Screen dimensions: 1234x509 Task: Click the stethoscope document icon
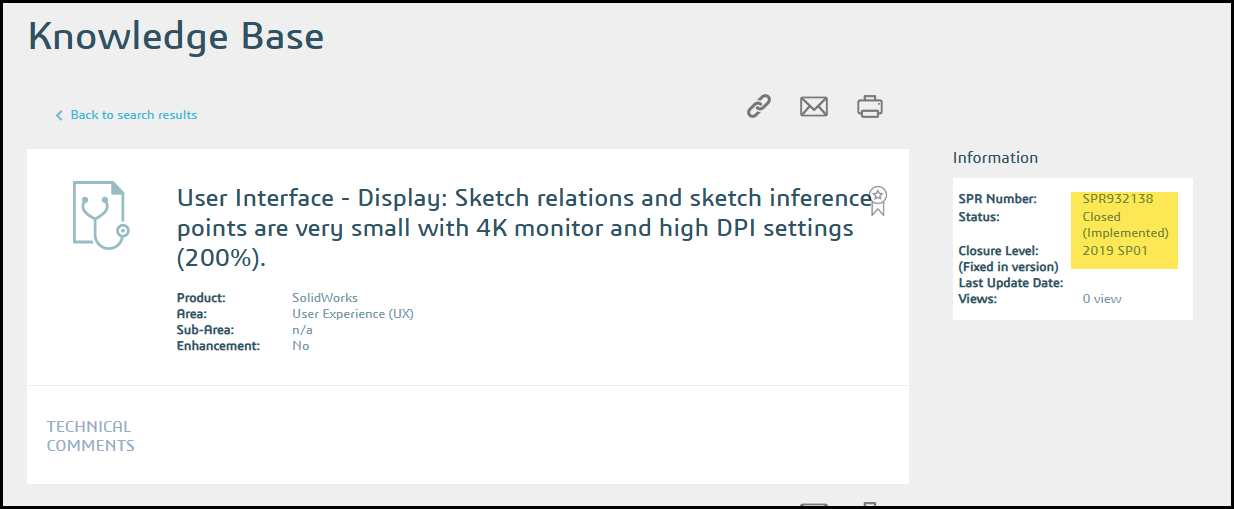pos(101,213)
